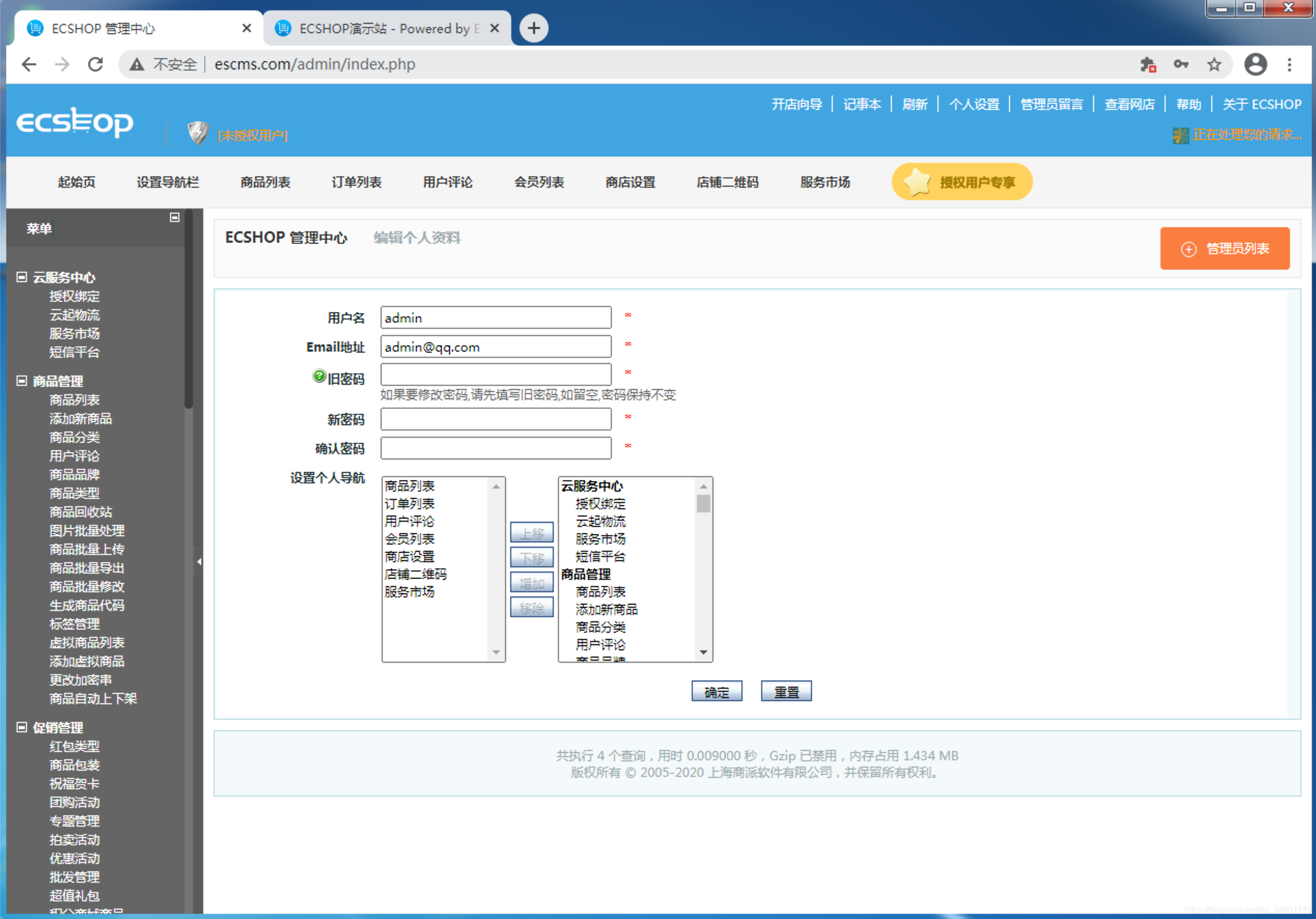
Task: Open 订单列表 in the top navigation
Action: tap(357, 183)
